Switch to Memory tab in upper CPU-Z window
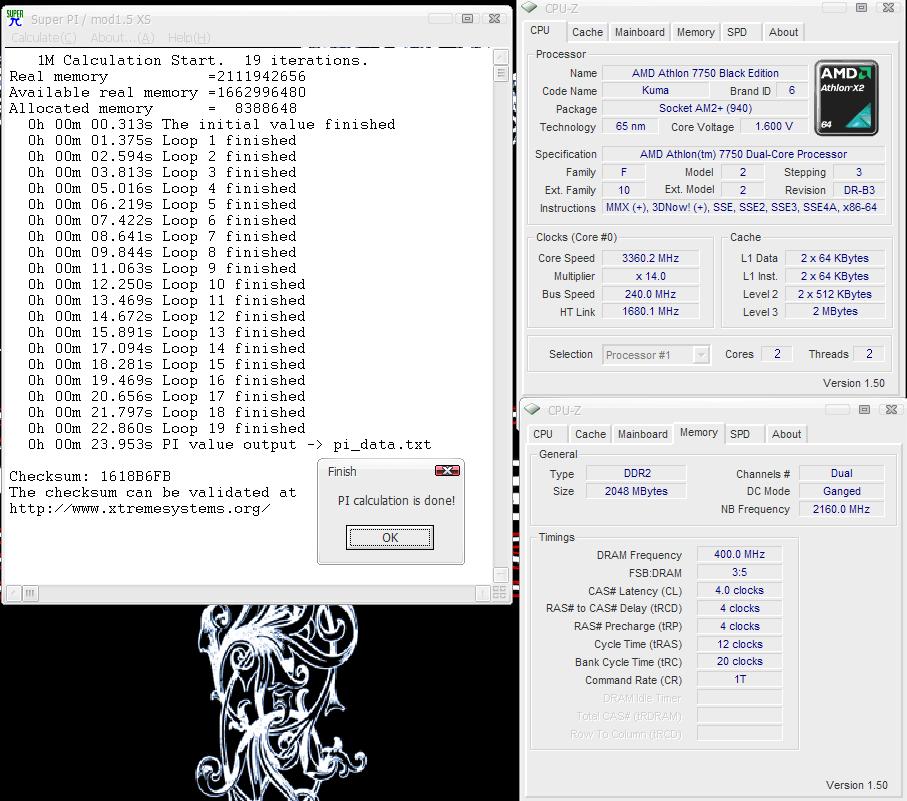The height and width of the screenshot is (801, 907). (x=695, y=32)
